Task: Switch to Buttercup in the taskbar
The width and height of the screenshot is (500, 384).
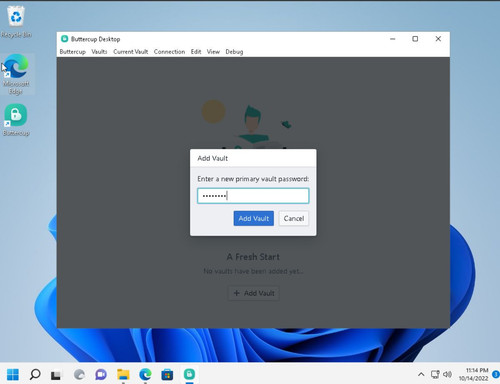Action: tap(189, 374)
